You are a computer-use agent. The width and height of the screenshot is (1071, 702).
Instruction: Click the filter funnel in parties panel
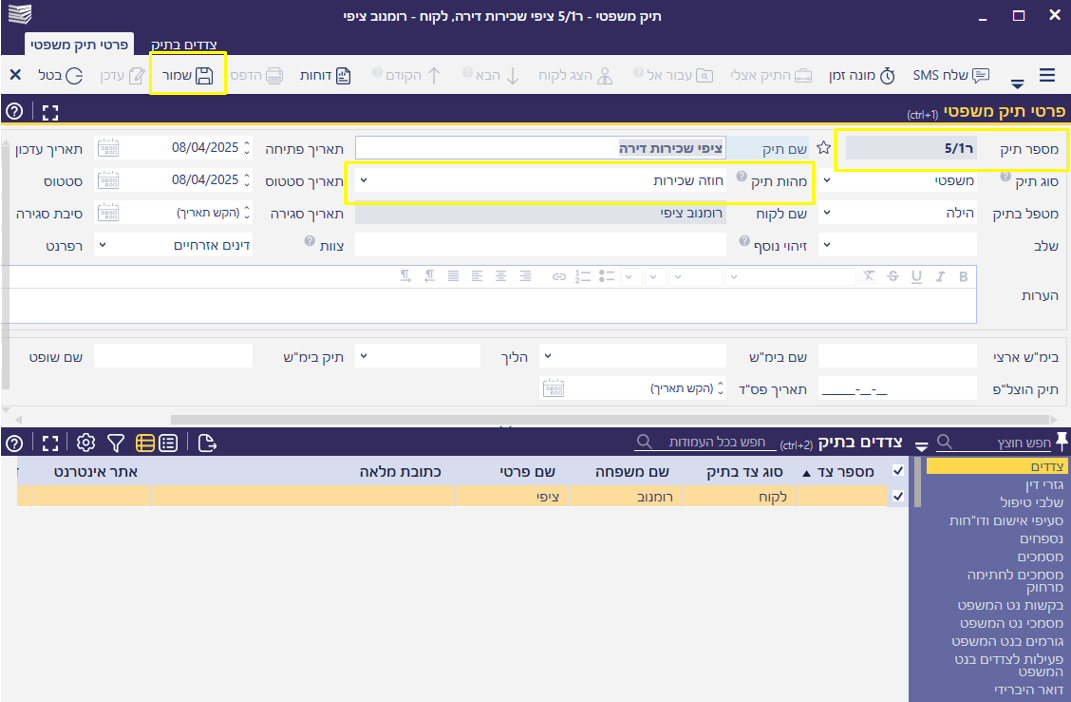[116, 443]
